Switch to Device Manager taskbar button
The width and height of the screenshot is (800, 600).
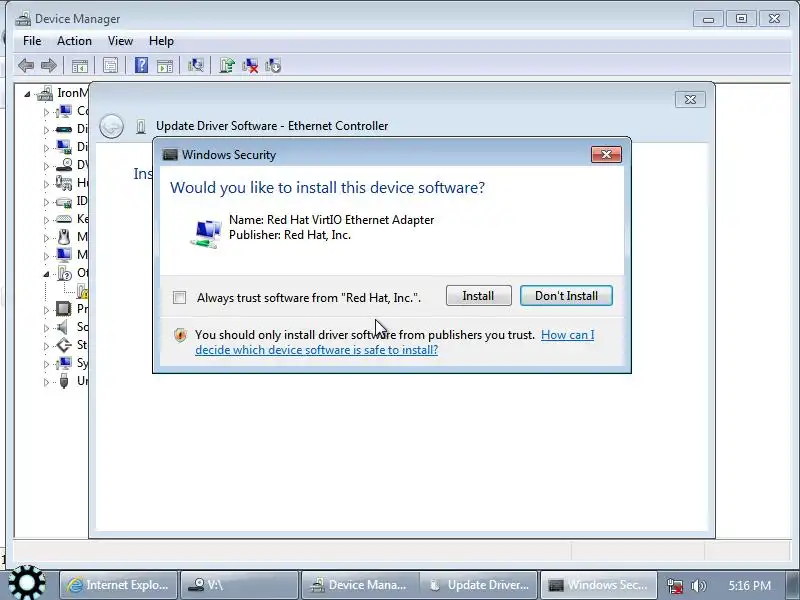coord(360,585)
